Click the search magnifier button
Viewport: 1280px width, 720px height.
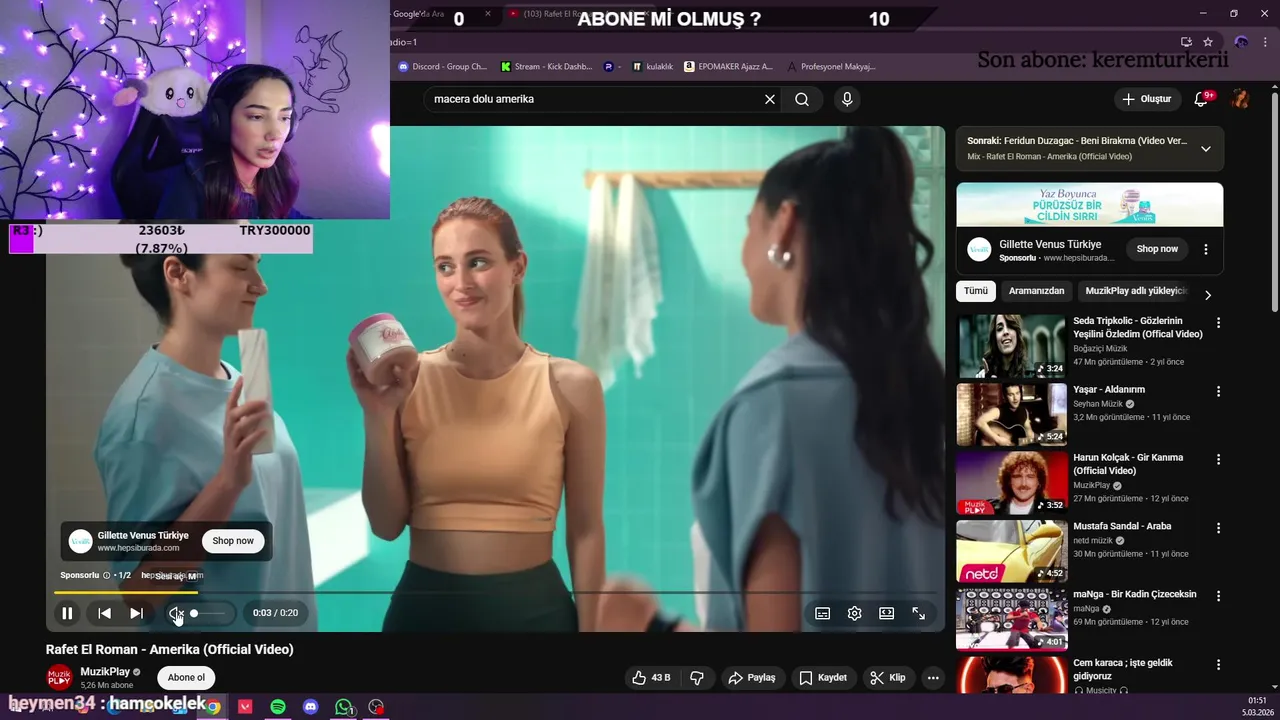[802, 99]
